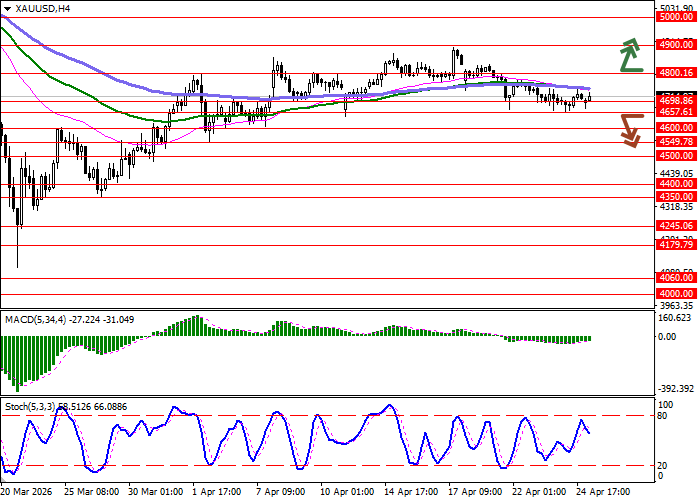This screenshot has width=700, height=500.
Task: Click the red downward arrow icon
Action: [x=629, y=130]
